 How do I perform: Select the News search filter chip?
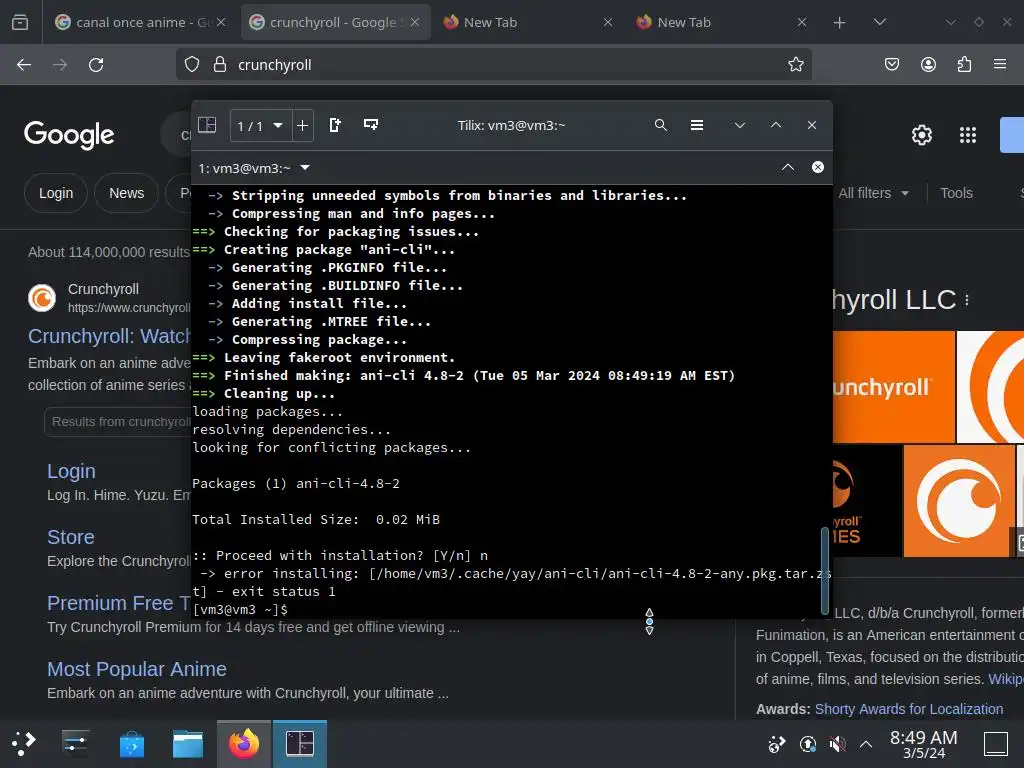127,193
